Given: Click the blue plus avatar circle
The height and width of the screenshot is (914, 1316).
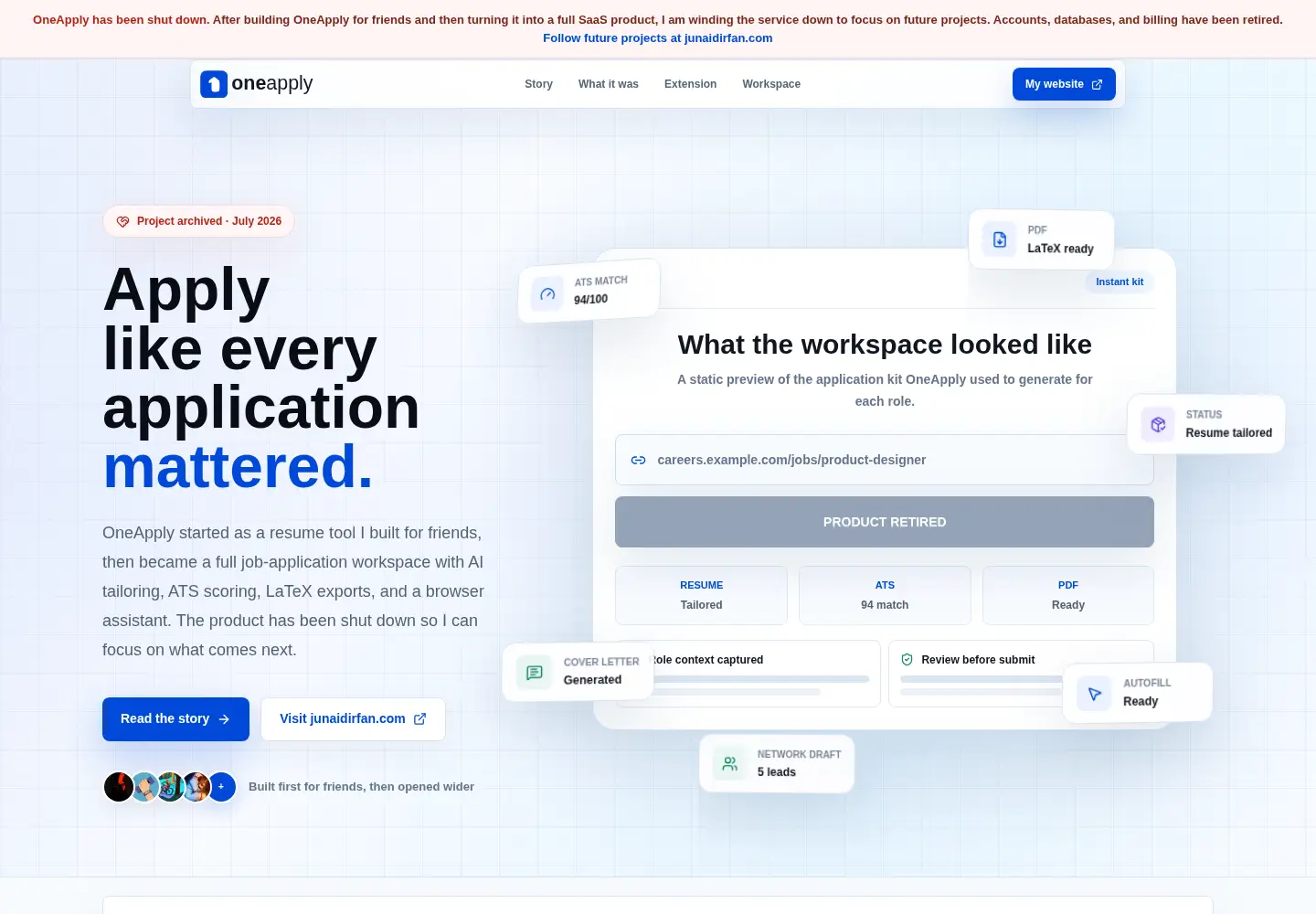Looking at the screenshot, I should click(221, 787).
